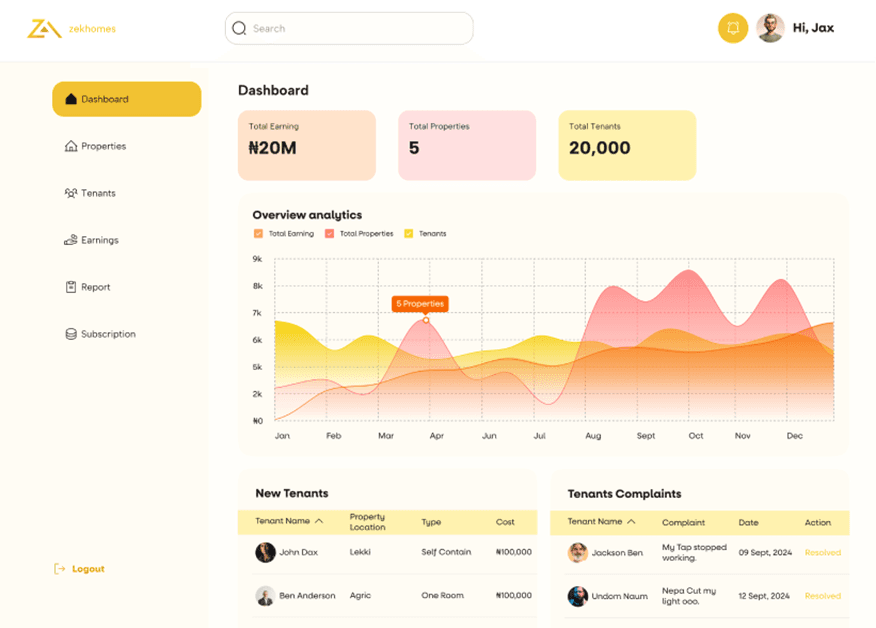Open the Dashboard menu item
Image resolution: width=876 pixels, height=628 pixels.
click(126, 99)
